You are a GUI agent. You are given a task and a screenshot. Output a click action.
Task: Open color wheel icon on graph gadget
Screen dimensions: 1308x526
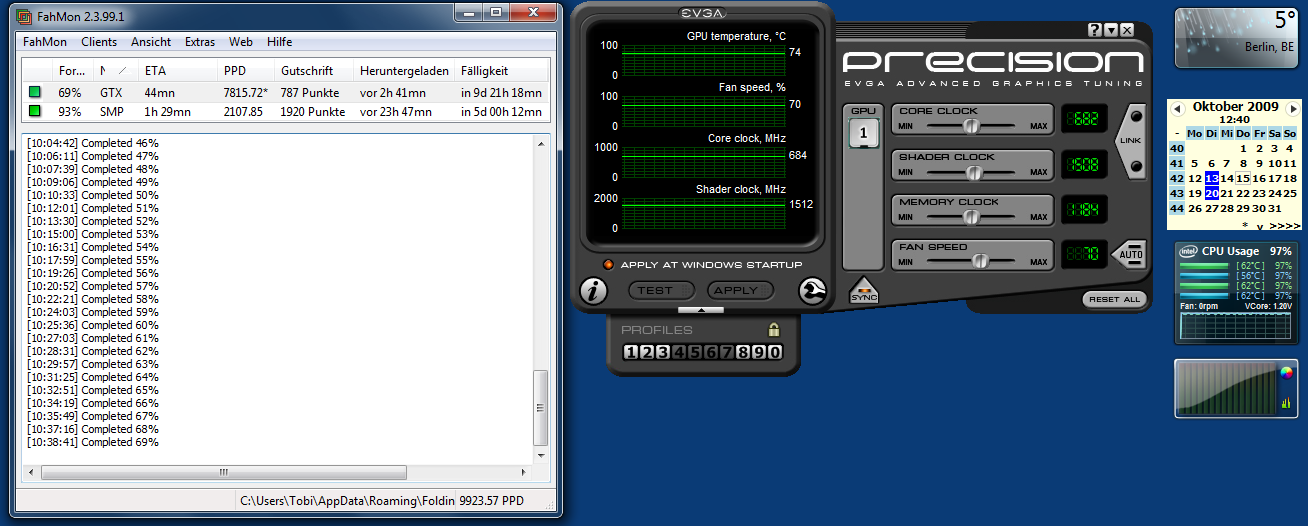pos(1287,373)
